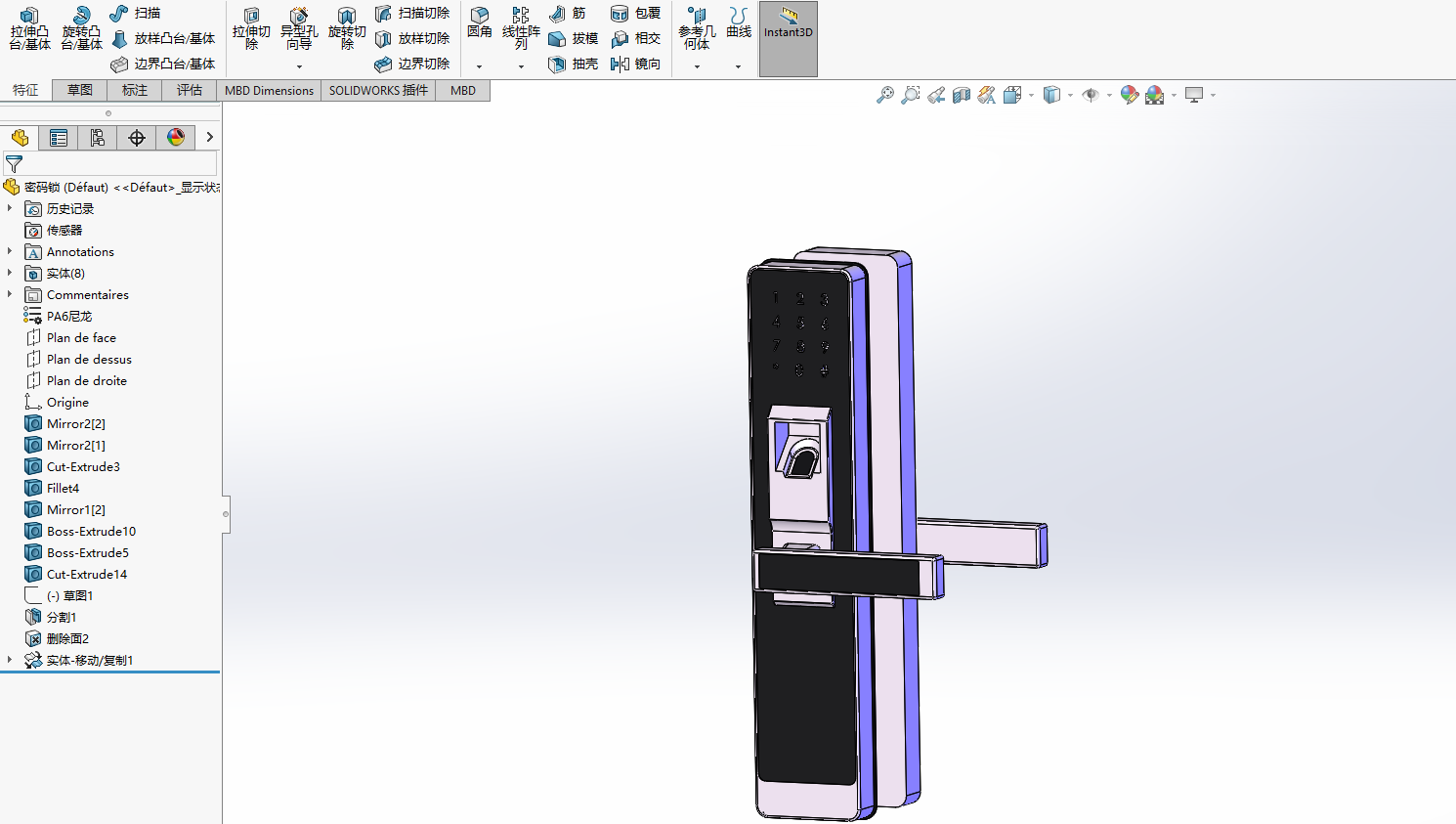The height and width of the screenshot is (824, 1456).
Task: Open the dropdown under 圆角
Action: tap(480, 66)
